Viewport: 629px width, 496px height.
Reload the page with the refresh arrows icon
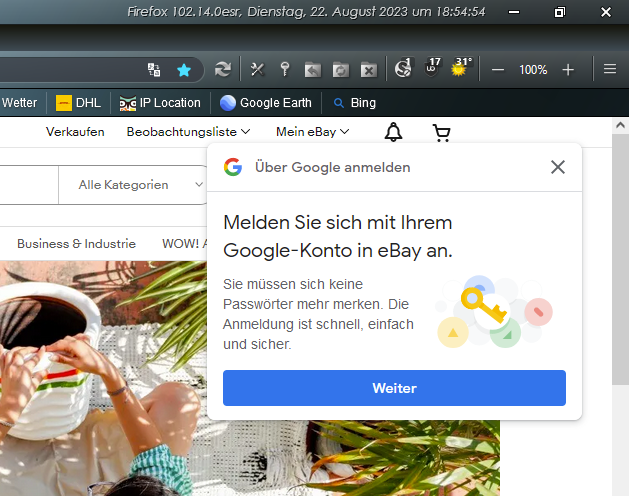pyautogui.click(x=223, y=69)
